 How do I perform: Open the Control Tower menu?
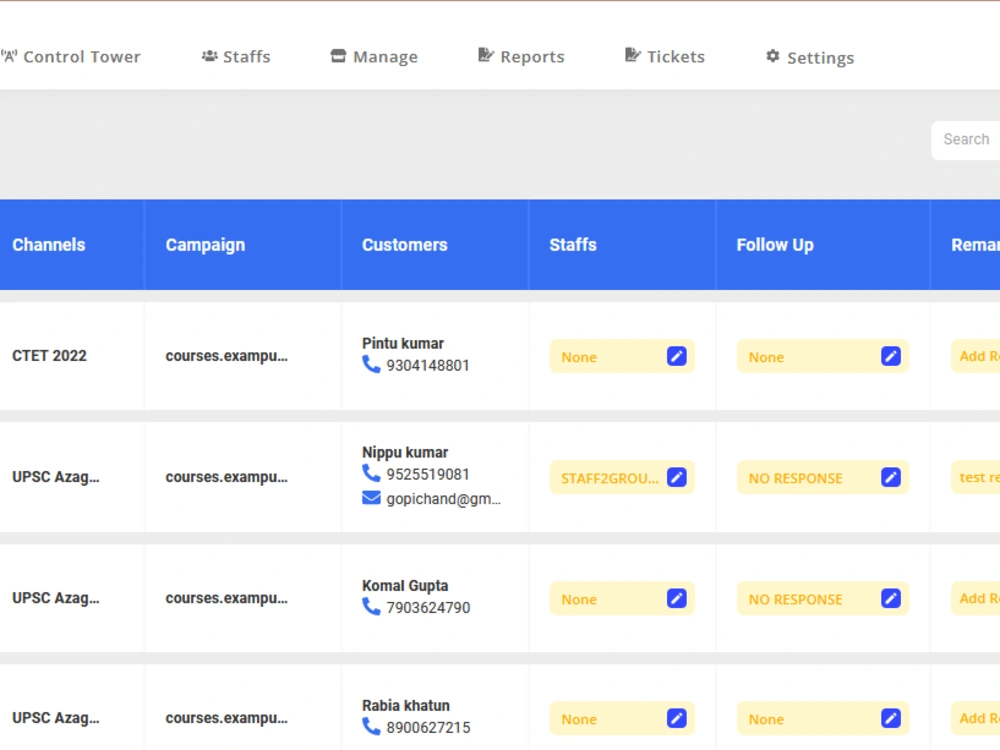pos(71,57)
